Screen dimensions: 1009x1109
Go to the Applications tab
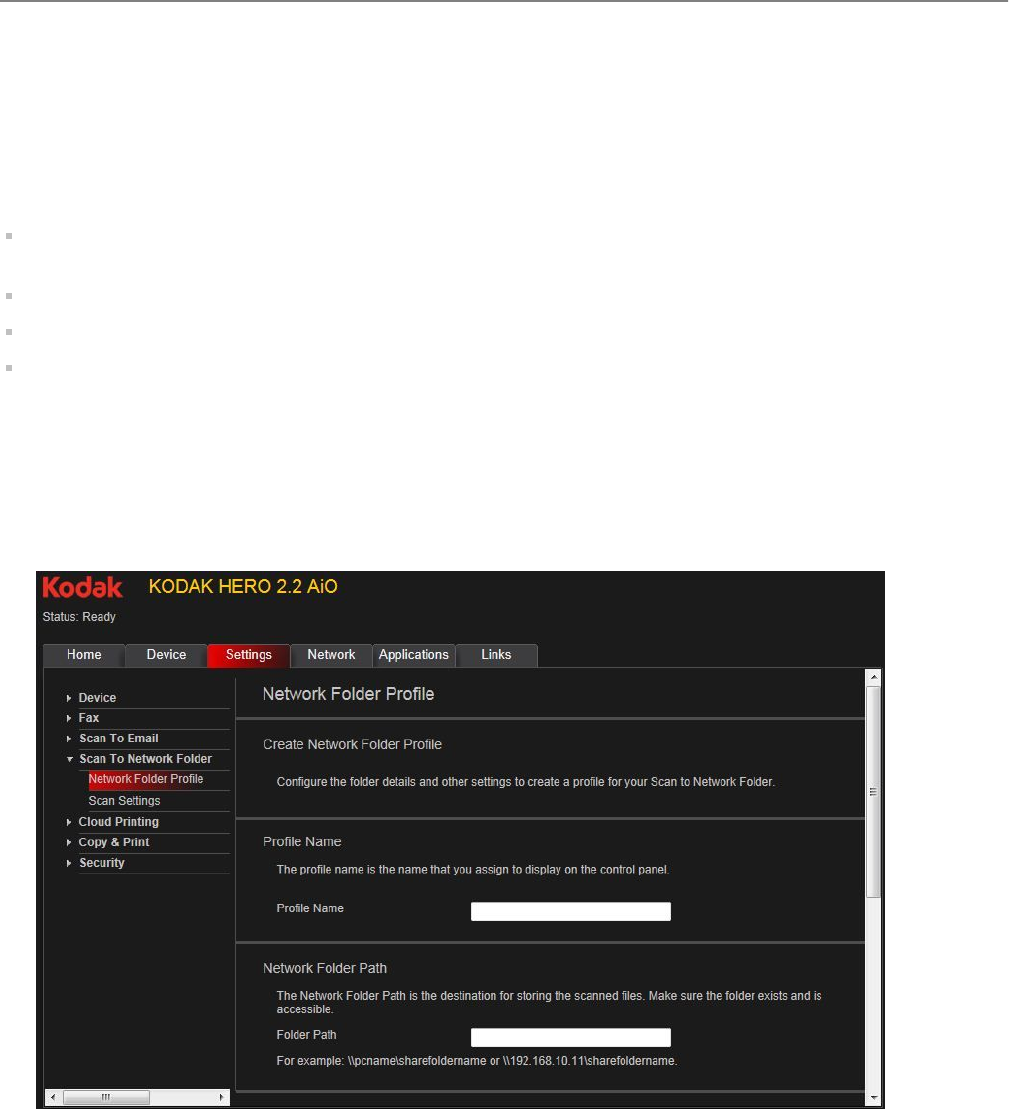tap(414, 655)
